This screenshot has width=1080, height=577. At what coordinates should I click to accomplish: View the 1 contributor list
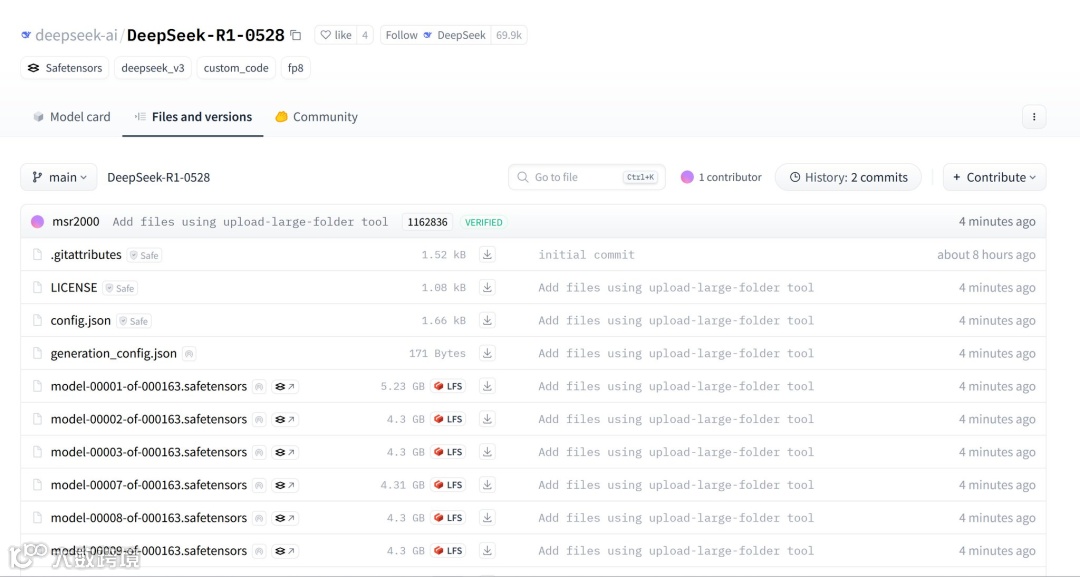coord(721,178)
